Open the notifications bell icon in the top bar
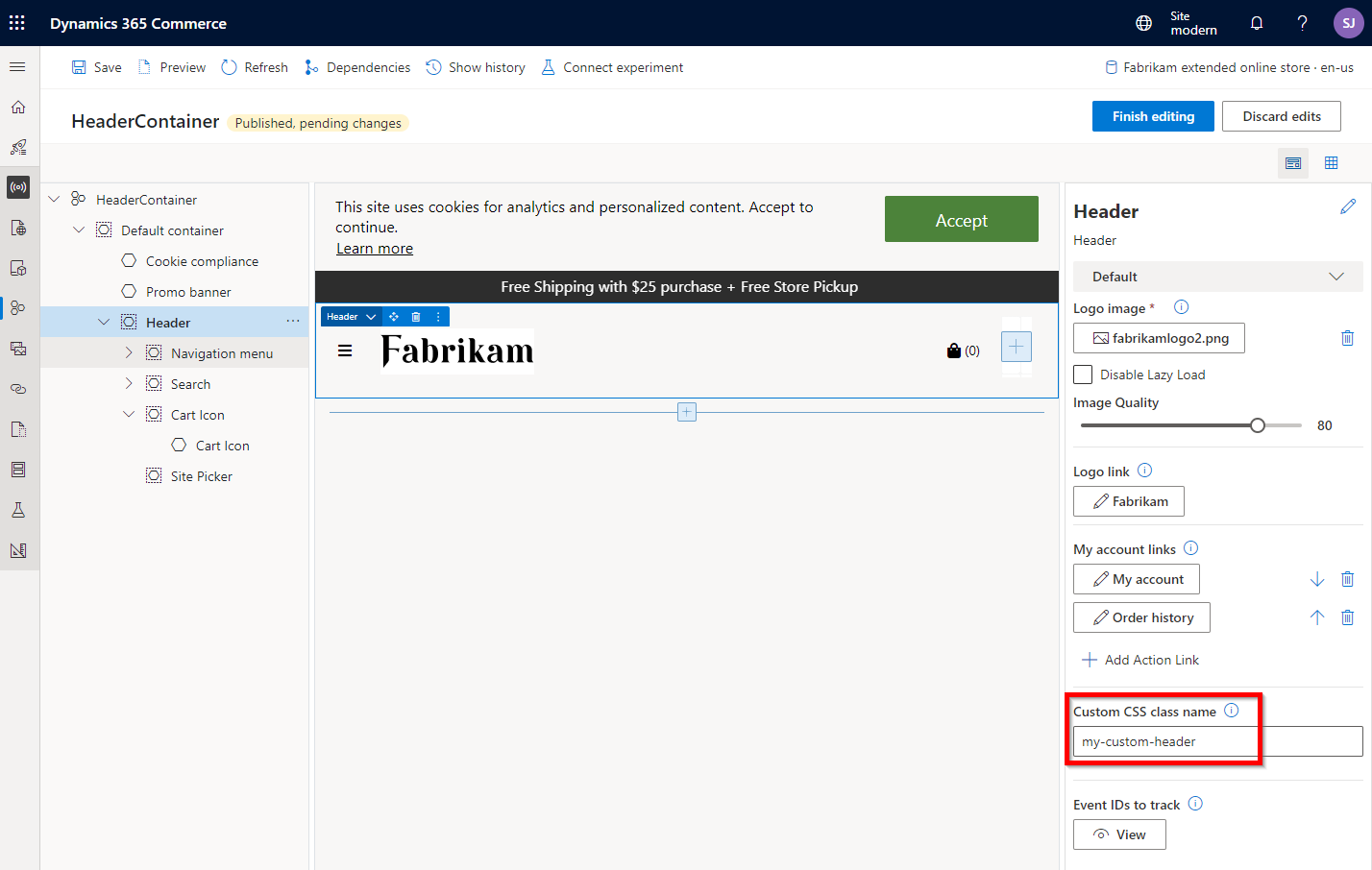 [1256, 22]
